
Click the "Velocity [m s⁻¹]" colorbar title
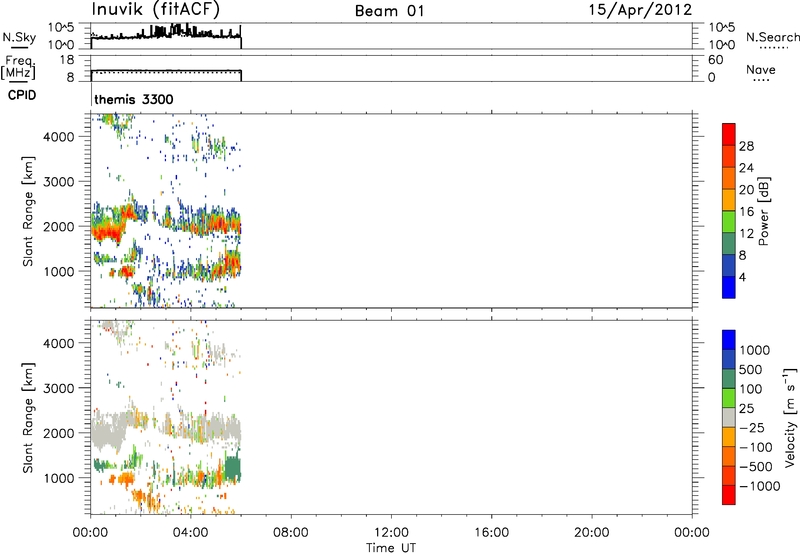click(x=790, y=417)
